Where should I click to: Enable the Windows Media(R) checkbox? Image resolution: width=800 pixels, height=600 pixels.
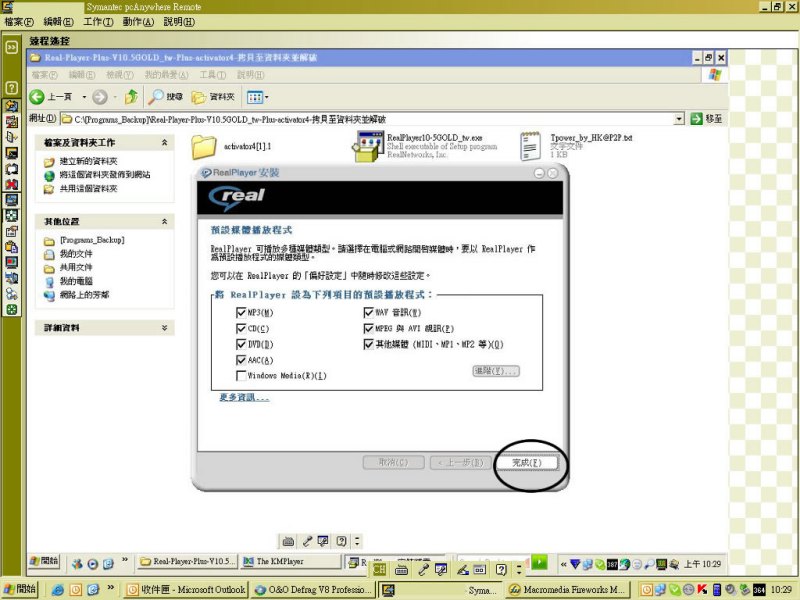241,376
